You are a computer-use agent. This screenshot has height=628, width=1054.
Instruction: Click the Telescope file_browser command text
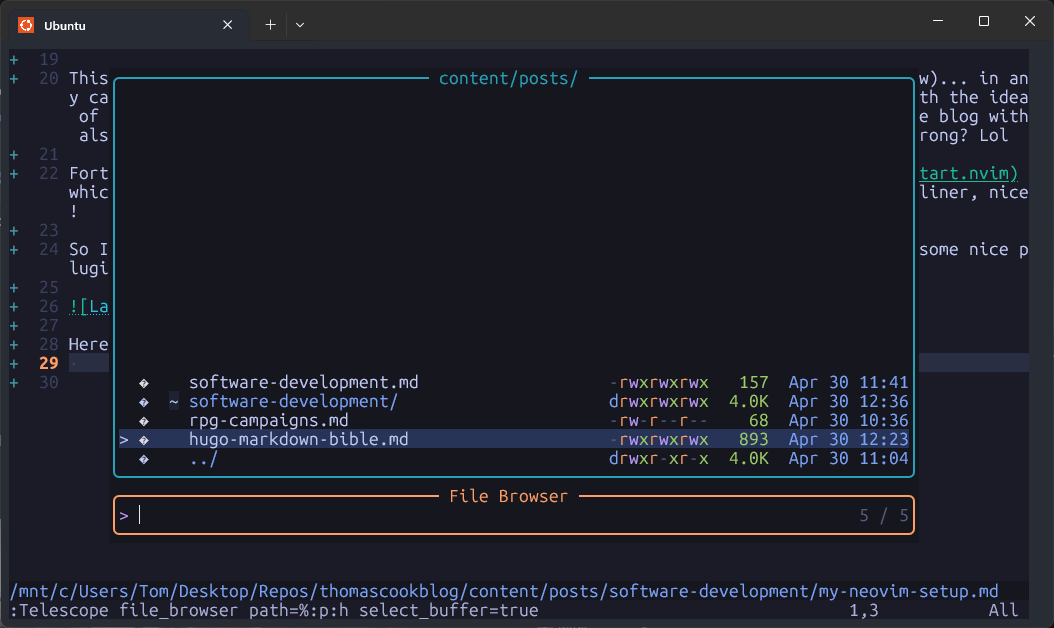(274, 611)
